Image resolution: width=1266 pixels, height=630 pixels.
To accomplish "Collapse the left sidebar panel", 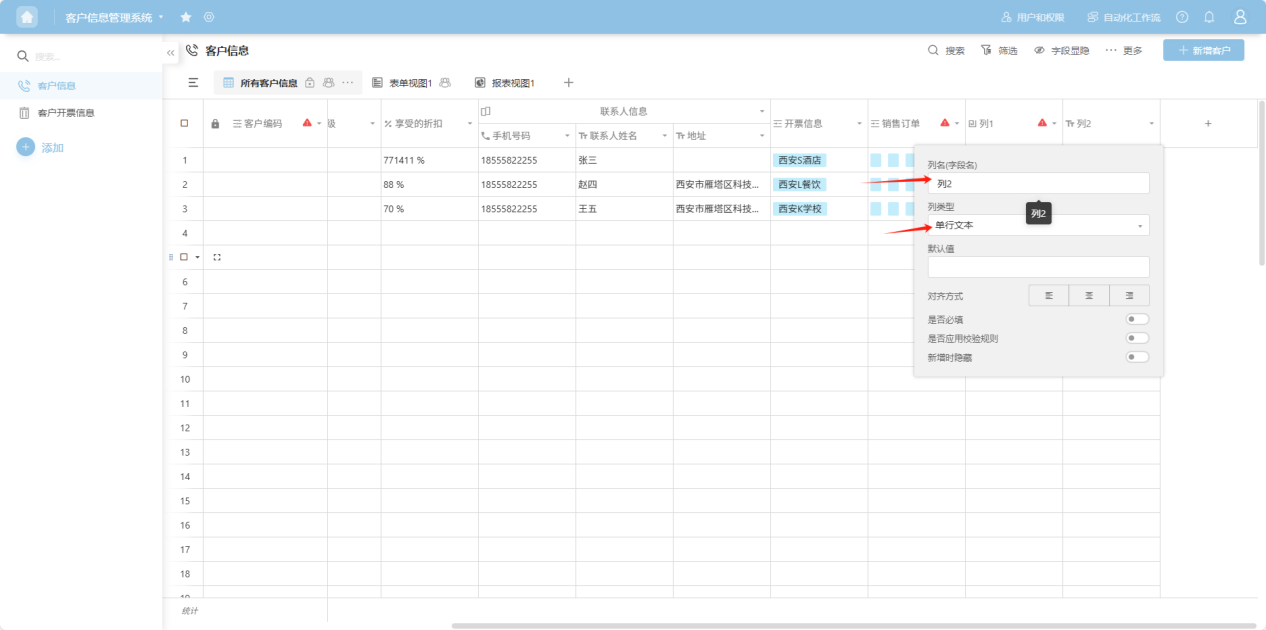I will [171, 51].
